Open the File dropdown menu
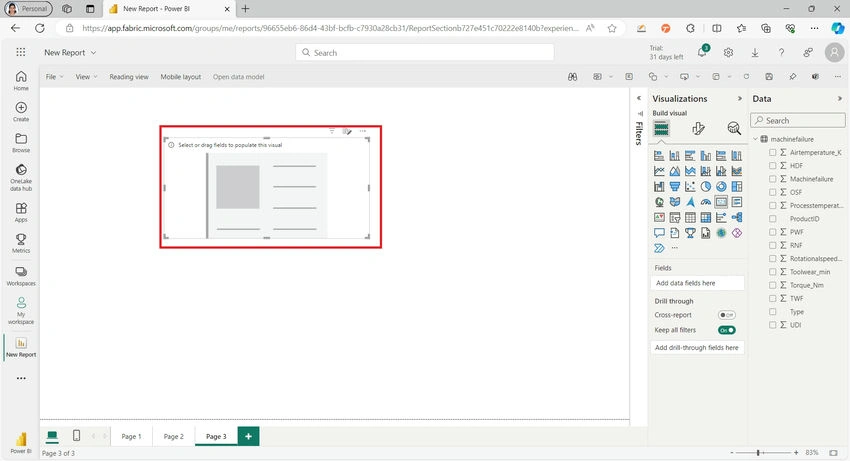Screen dimensions: 850x461 (54, 77)
